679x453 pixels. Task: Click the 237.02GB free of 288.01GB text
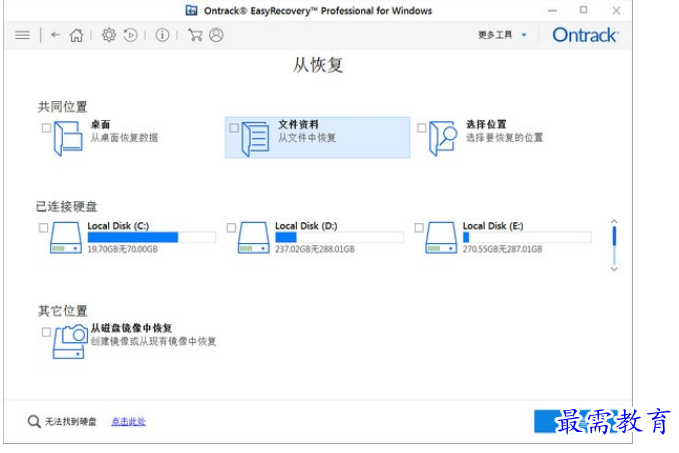click(315, 249)
